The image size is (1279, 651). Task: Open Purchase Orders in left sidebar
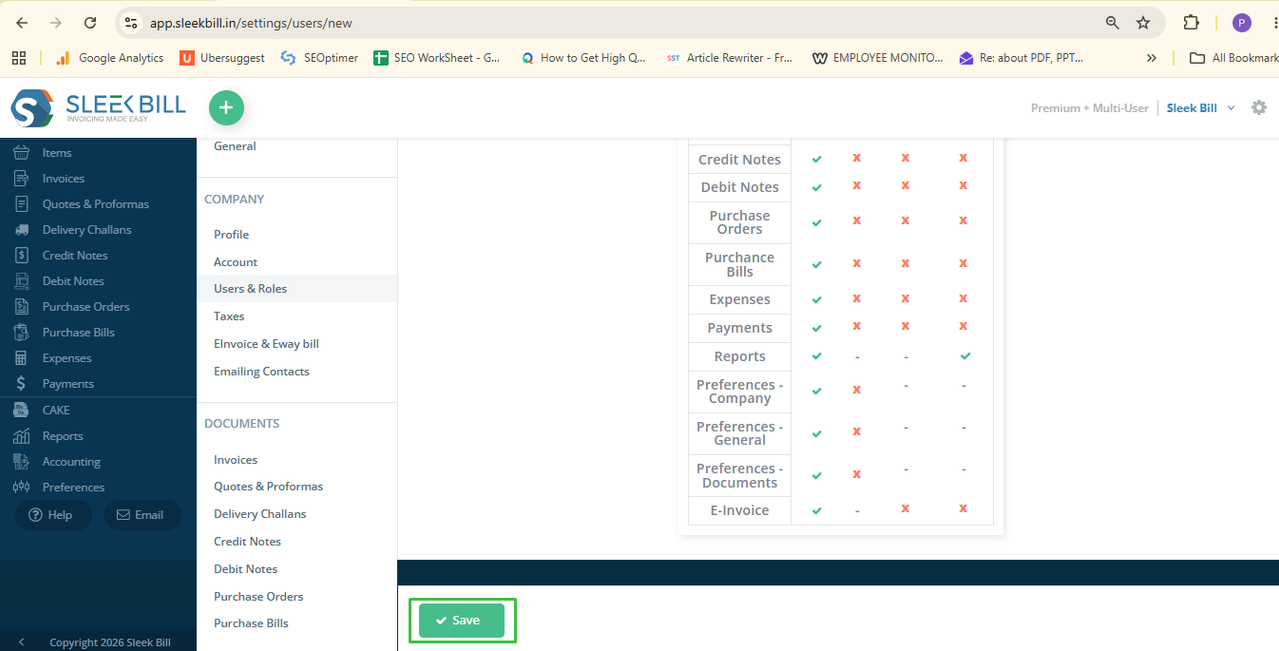(86, 306)
